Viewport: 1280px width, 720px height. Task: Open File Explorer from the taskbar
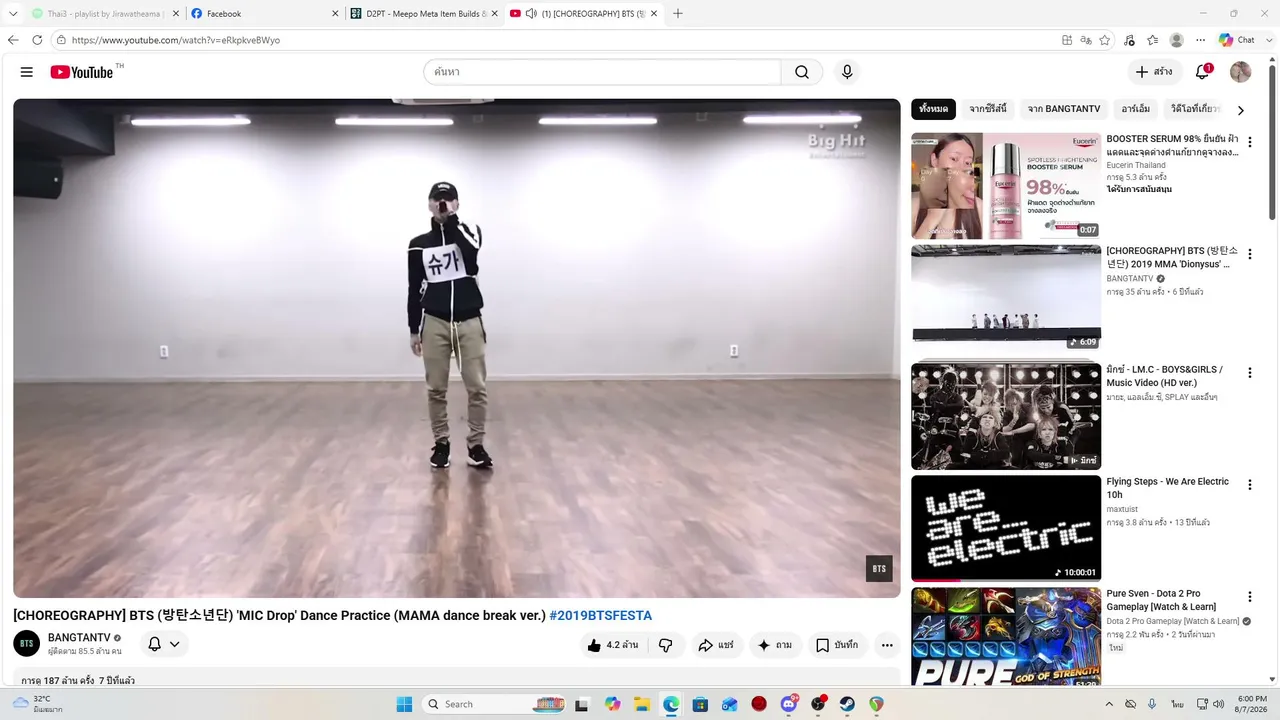tap(642, 704)
